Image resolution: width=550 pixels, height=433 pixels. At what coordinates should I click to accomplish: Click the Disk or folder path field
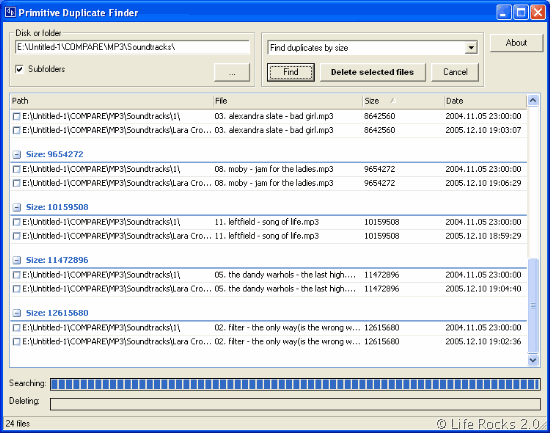pyautogui.click(x=132, y=47)
